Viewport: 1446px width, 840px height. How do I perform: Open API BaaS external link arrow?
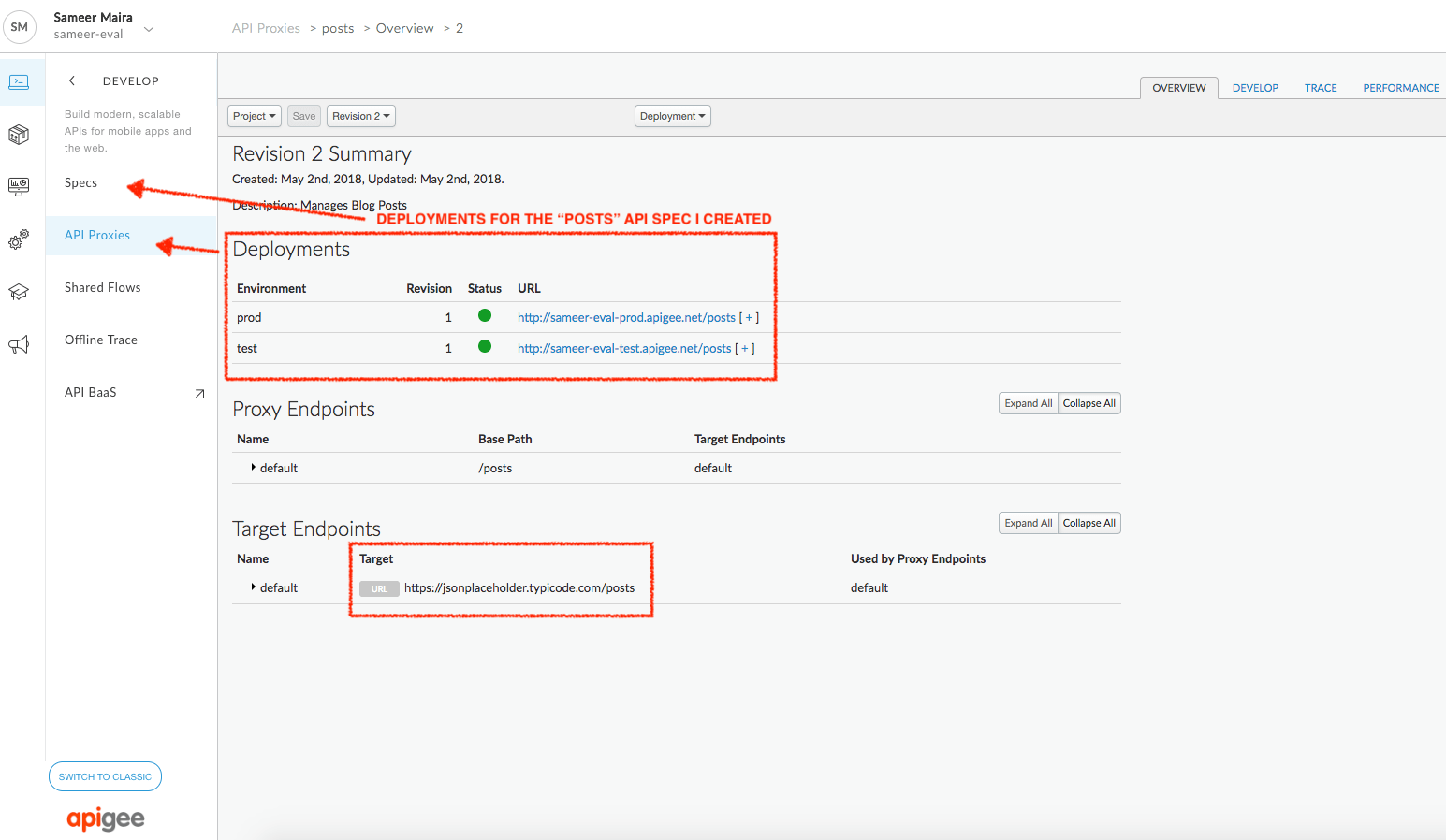coord(199,393)
